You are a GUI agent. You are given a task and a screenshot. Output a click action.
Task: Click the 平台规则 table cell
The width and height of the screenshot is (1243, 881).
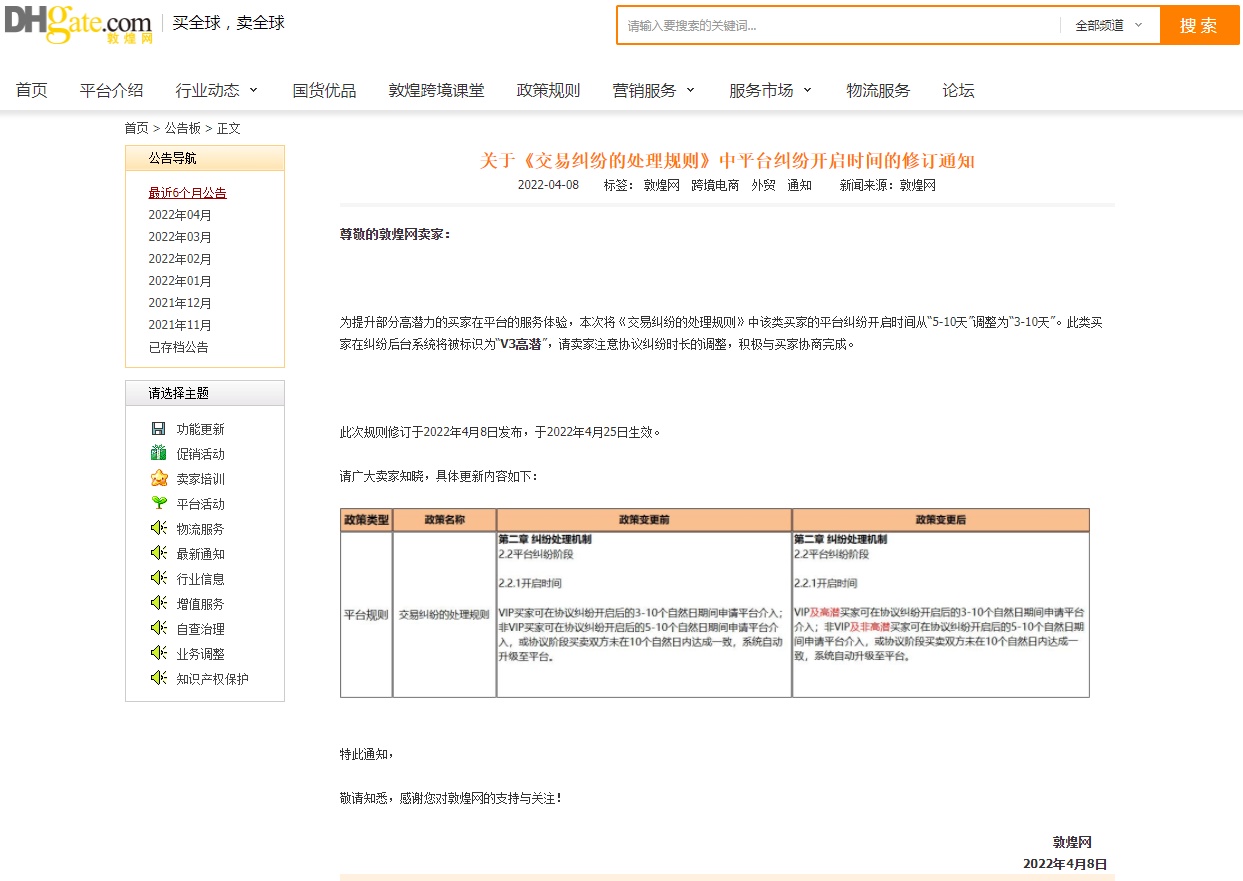(366, 615)
